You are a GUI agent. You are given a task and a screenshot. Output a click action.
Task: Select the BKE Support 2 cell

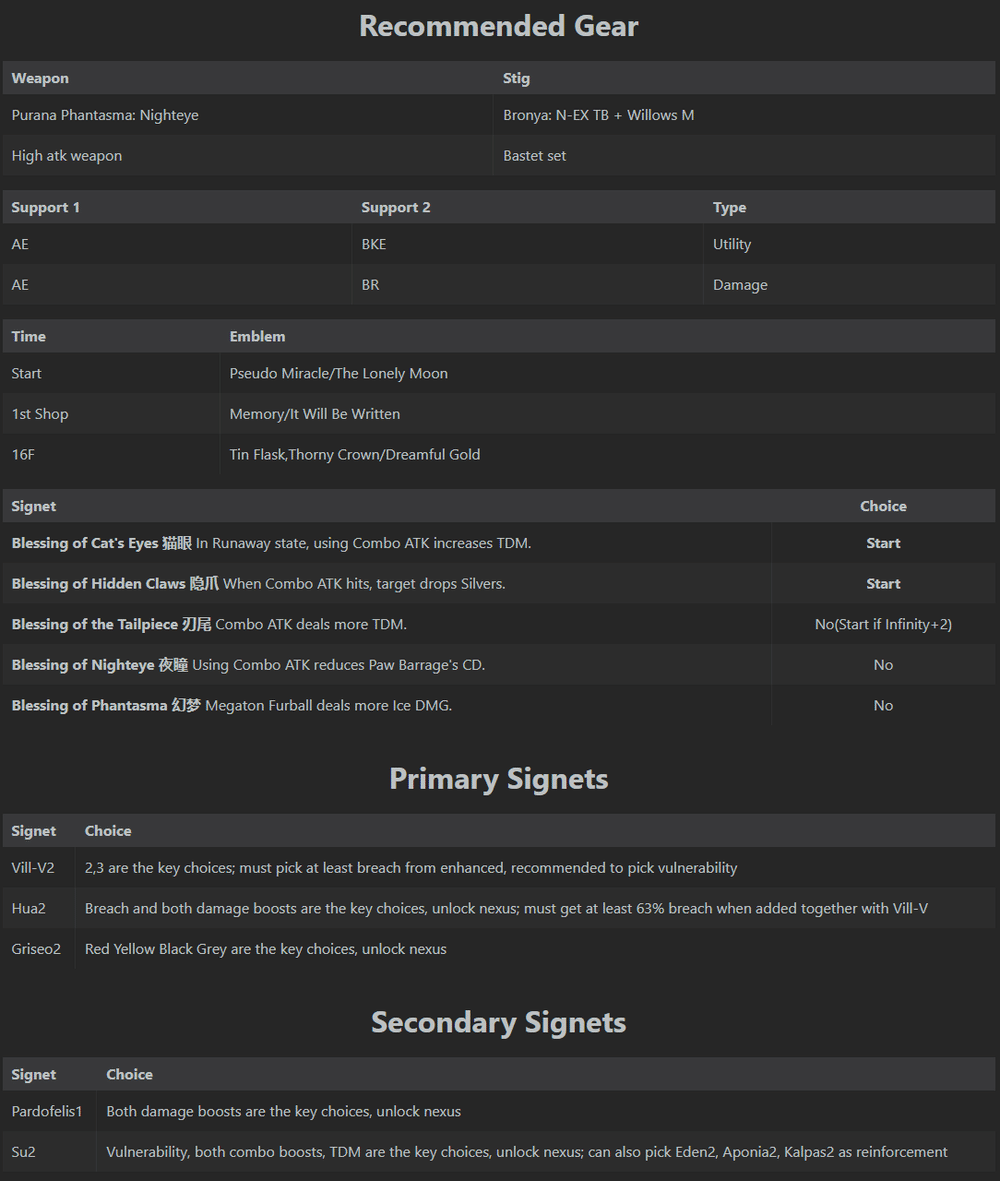(x=374, y=244)
